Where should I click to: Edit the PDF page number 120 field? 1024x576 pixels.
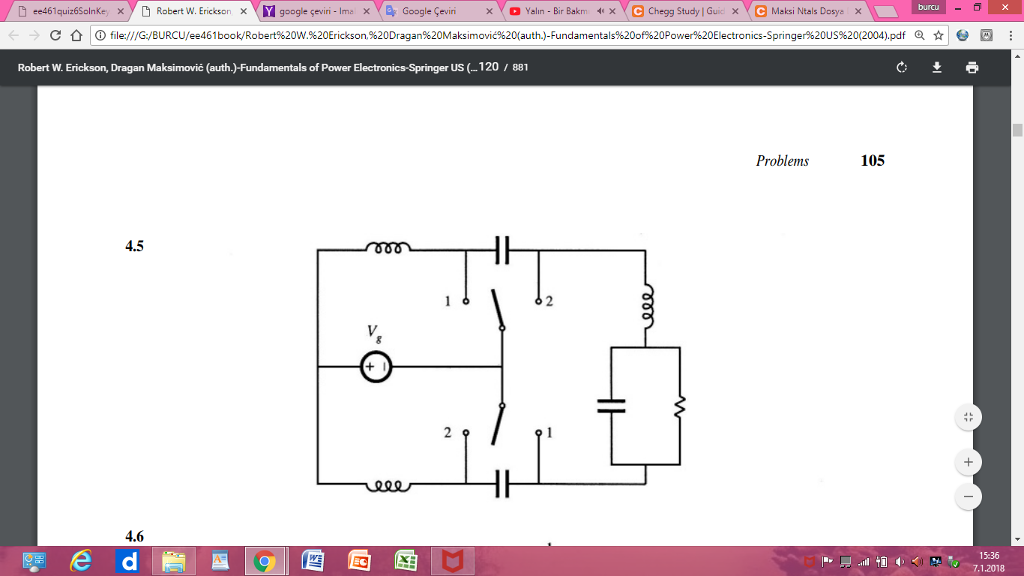pos(488,67)
